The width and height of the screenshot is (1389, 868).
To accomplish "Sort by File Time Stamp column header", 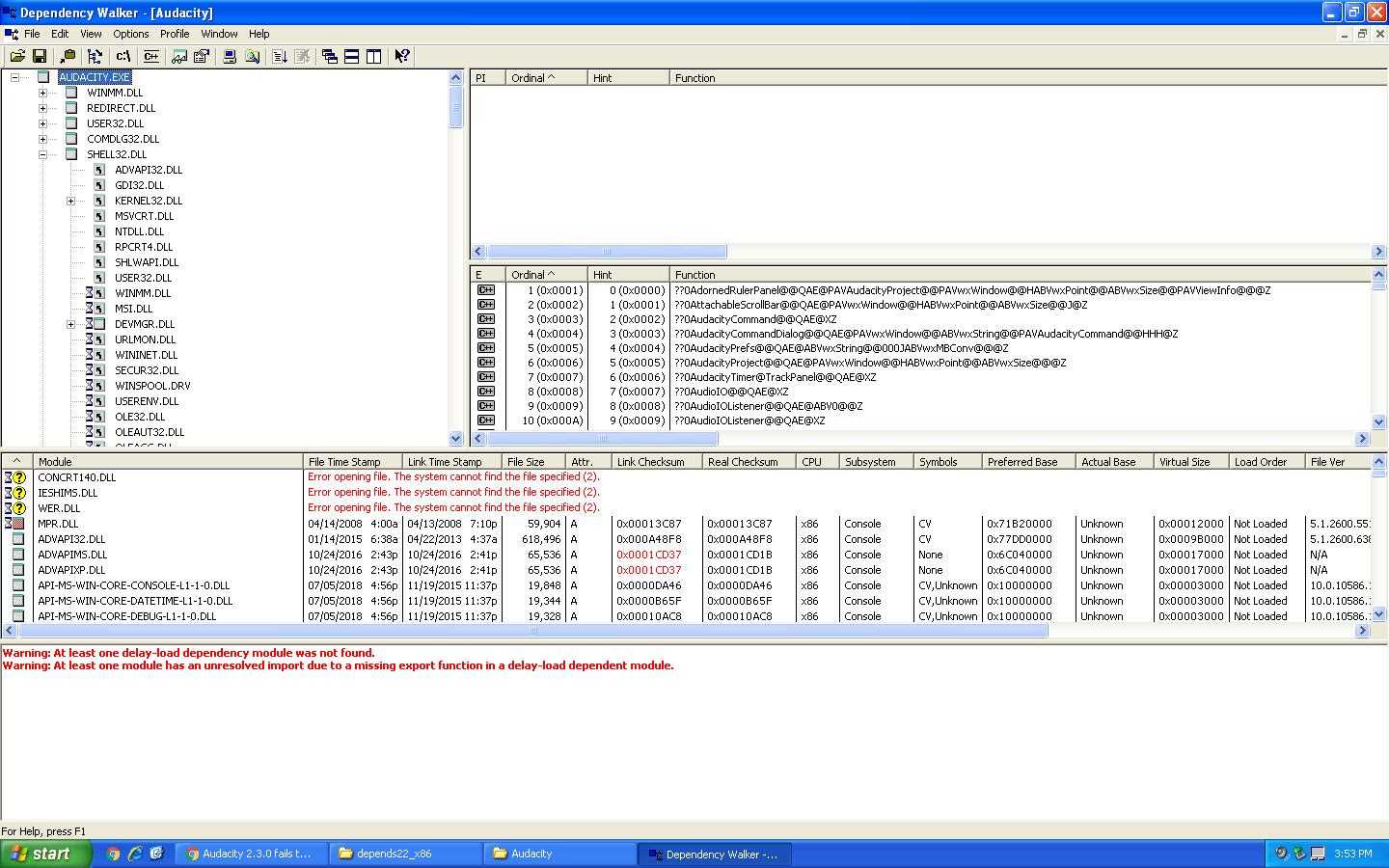I will pyautogui.click(x=352, y=462).
